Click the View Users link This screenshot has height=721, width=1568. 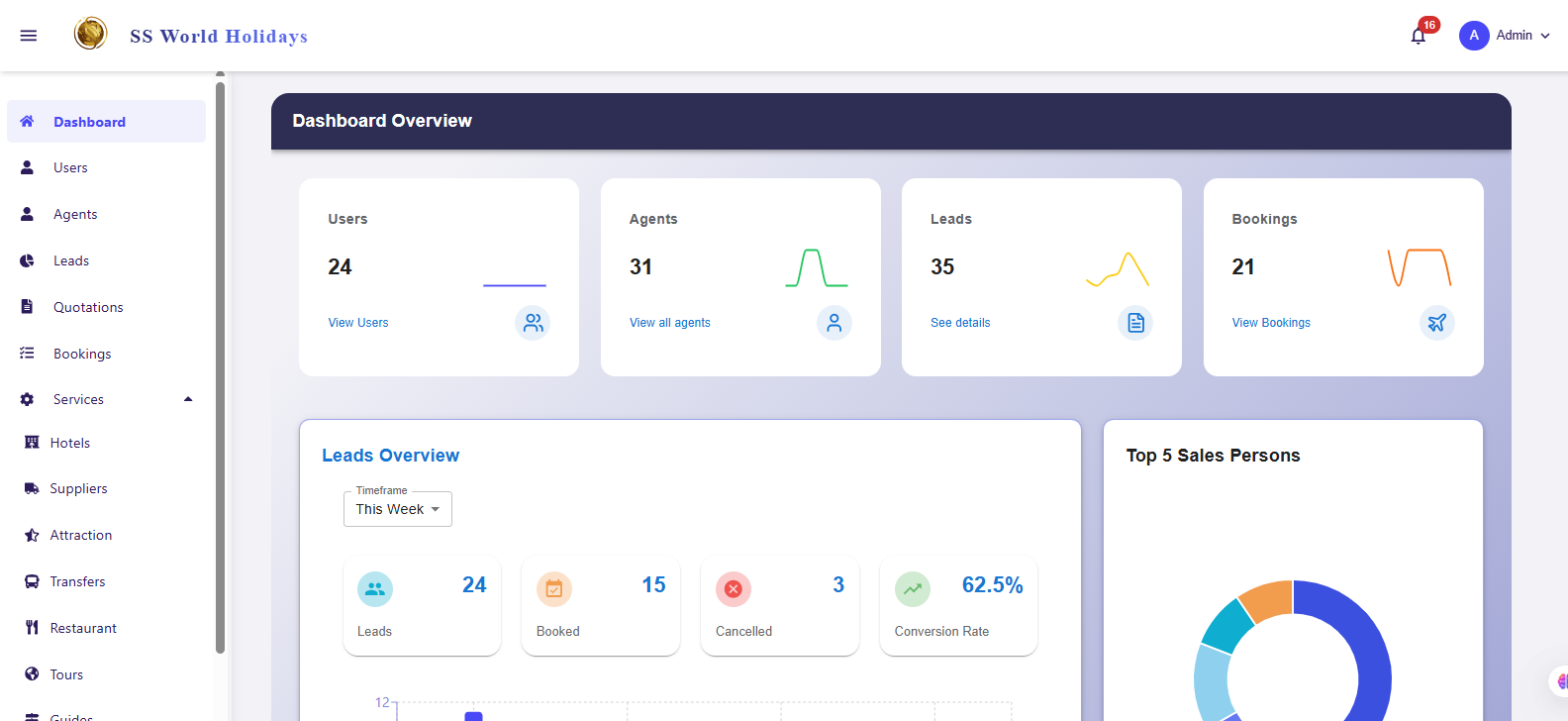coord(358,323)
